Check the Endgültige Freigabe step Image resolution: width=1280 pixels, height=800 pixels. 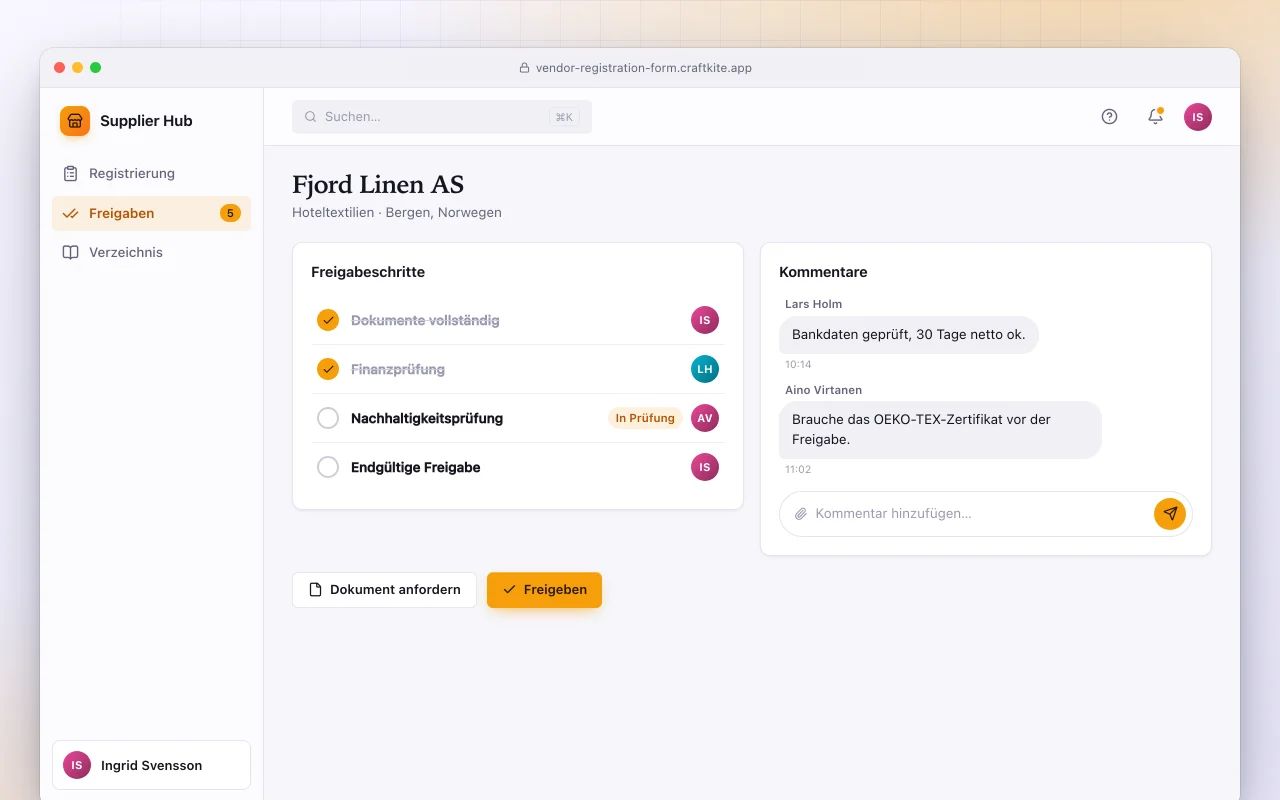328,467
